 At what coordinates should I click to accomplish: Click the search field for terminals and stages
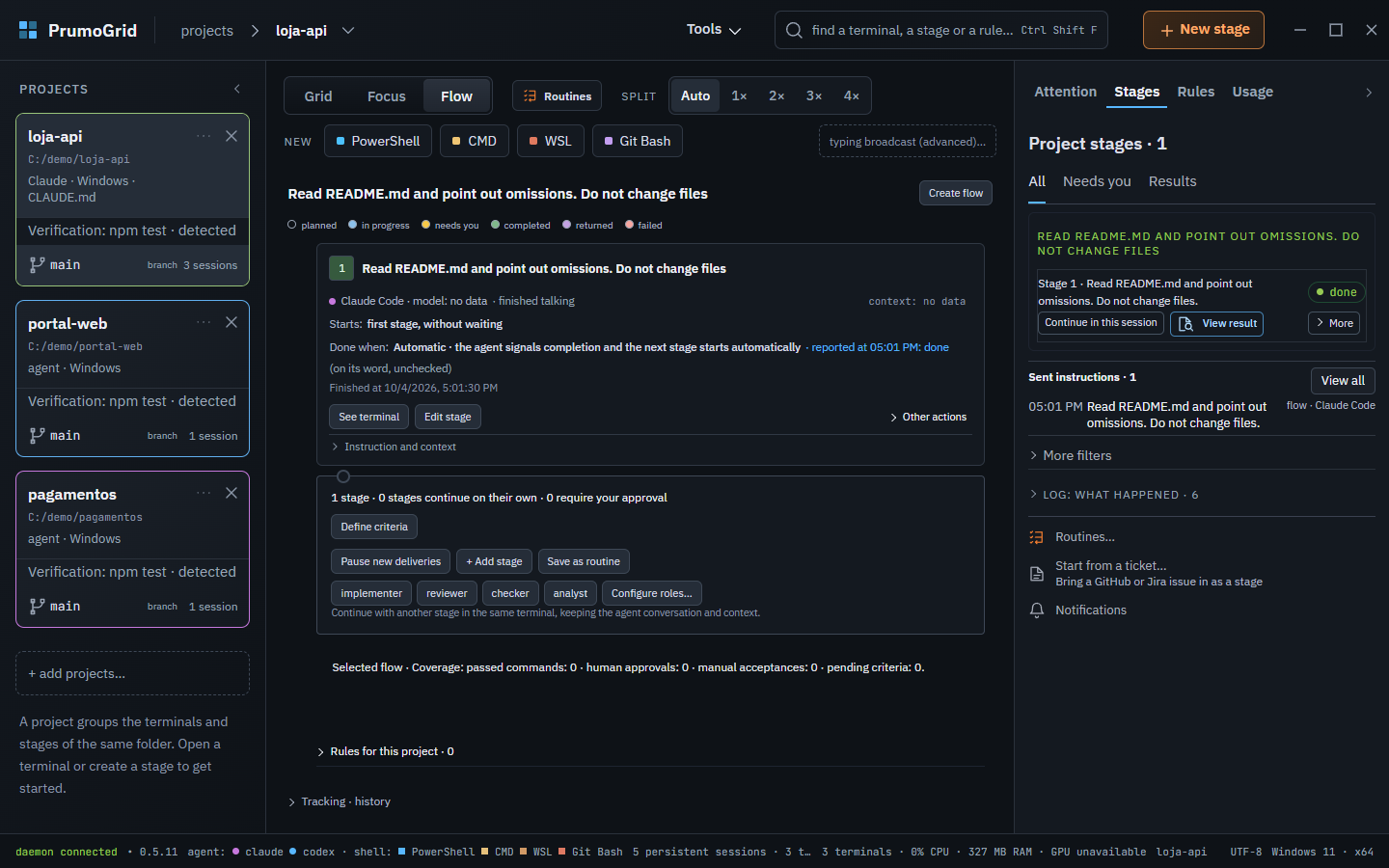941,30
